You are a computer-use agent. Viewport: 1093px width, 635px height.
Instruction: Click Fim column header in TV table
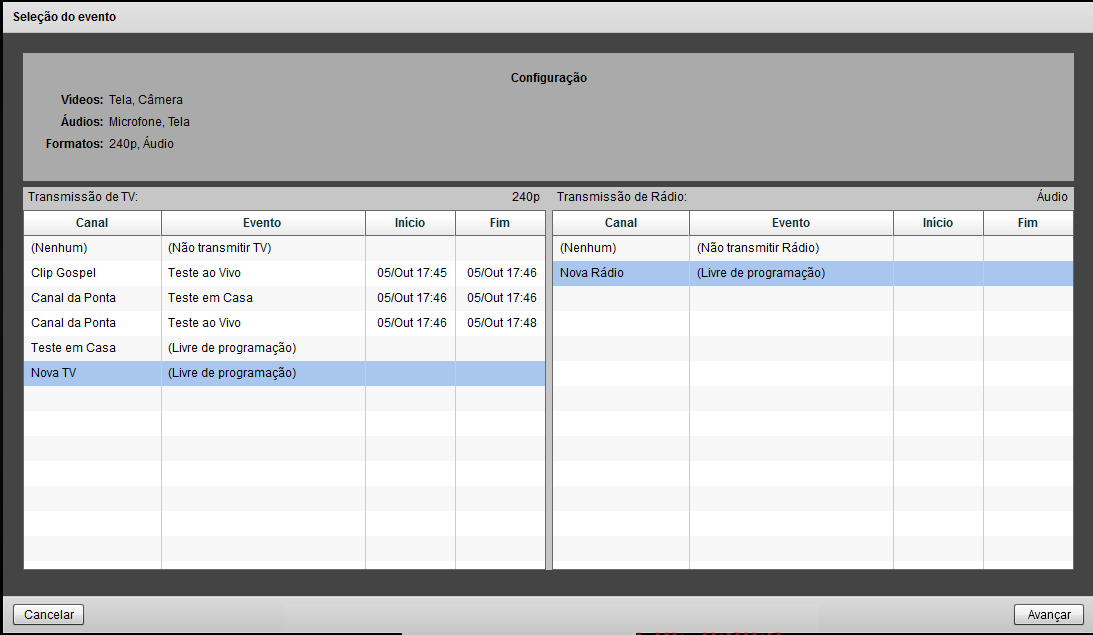click(500, 223)
